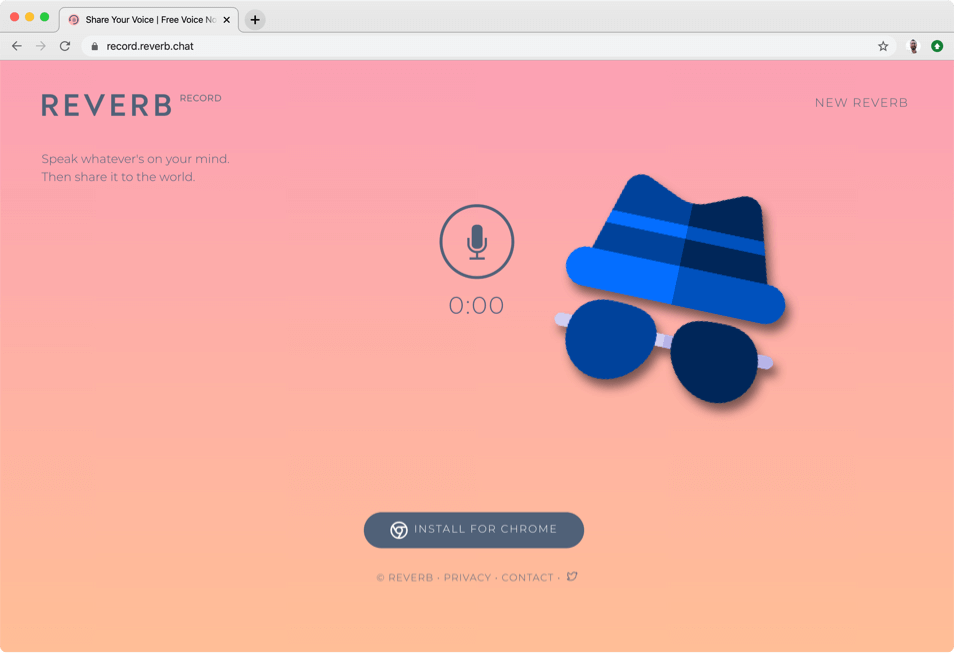Image resolution: width=954 pixels, height=653 pixels.
Task: Start recording with the microphone button
Action: click(x=476, y=242)
